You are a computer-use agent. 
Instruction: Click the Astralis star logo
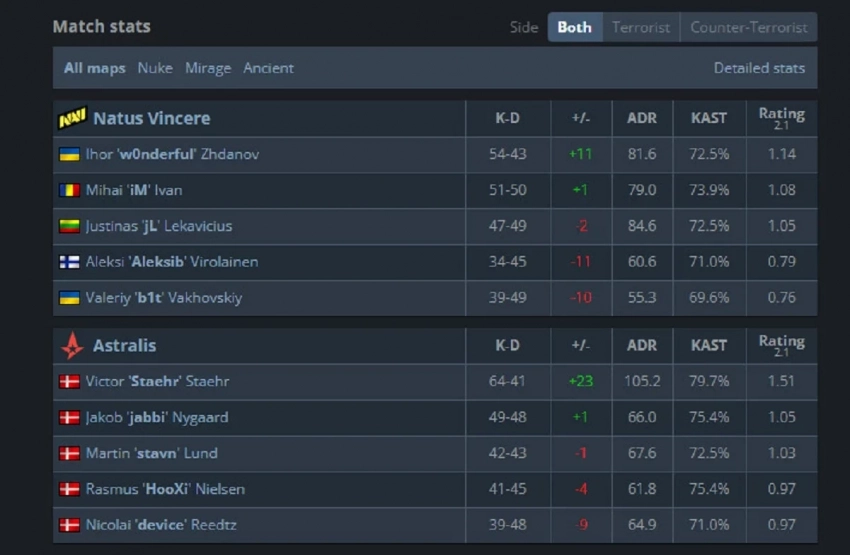(71, 346)
